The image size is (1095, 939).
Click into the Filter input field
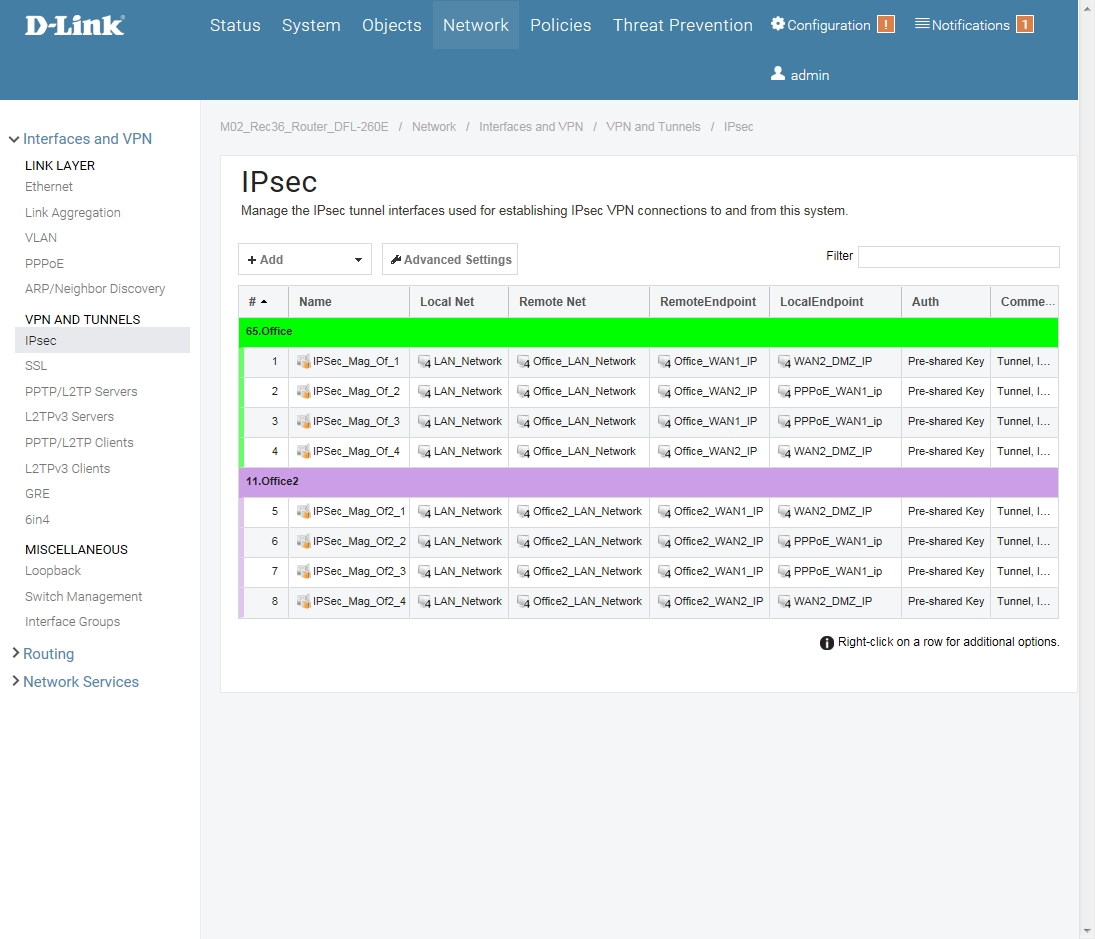tap(958, 256)
